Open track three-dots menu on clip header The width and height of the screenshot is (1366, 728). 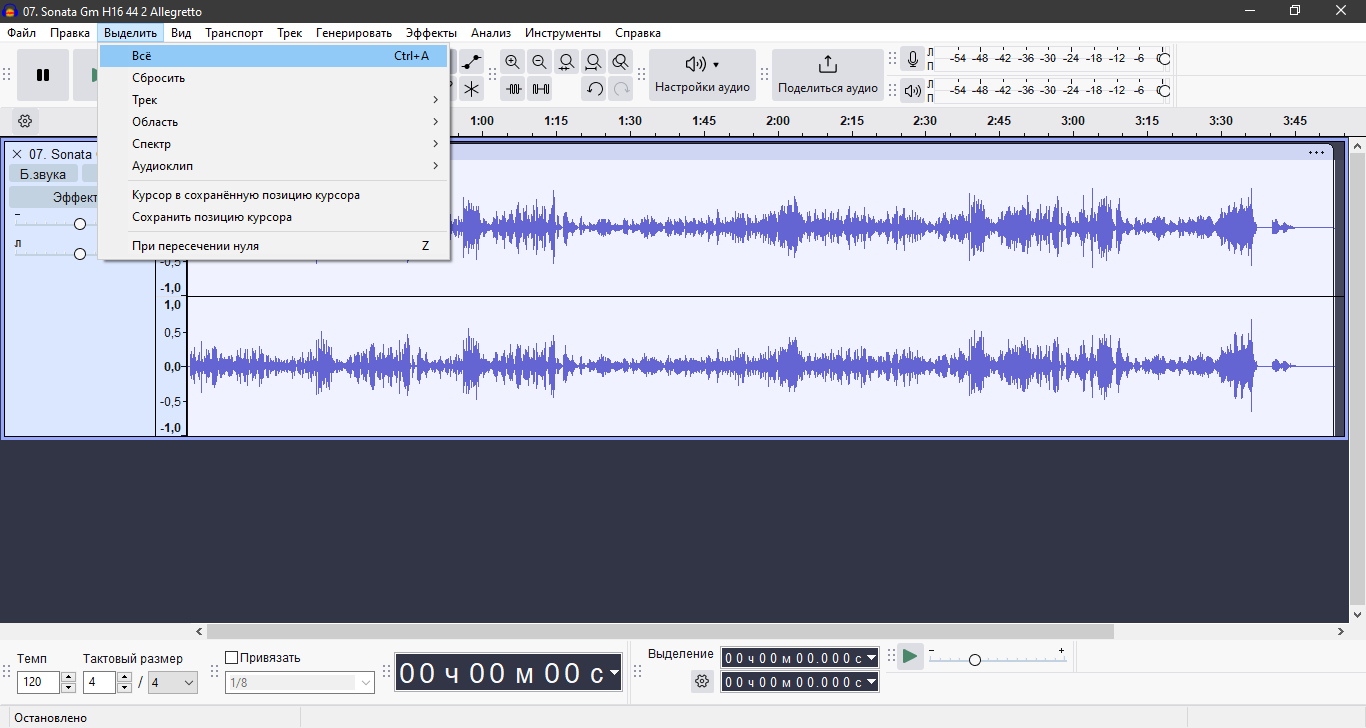(x=1316, y=153)
